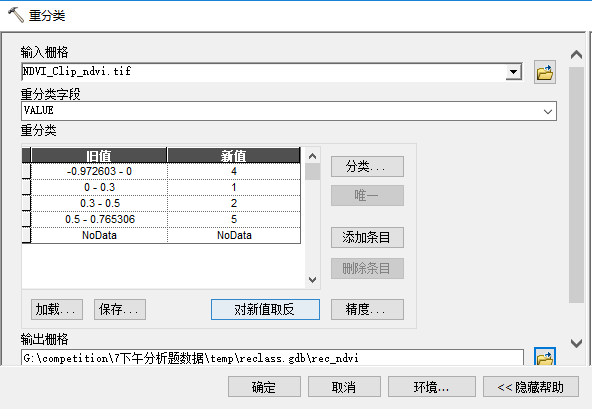Viewport: 592px width, 409px height.
Task: Click the output raster path field
Action: coord(272,358)
